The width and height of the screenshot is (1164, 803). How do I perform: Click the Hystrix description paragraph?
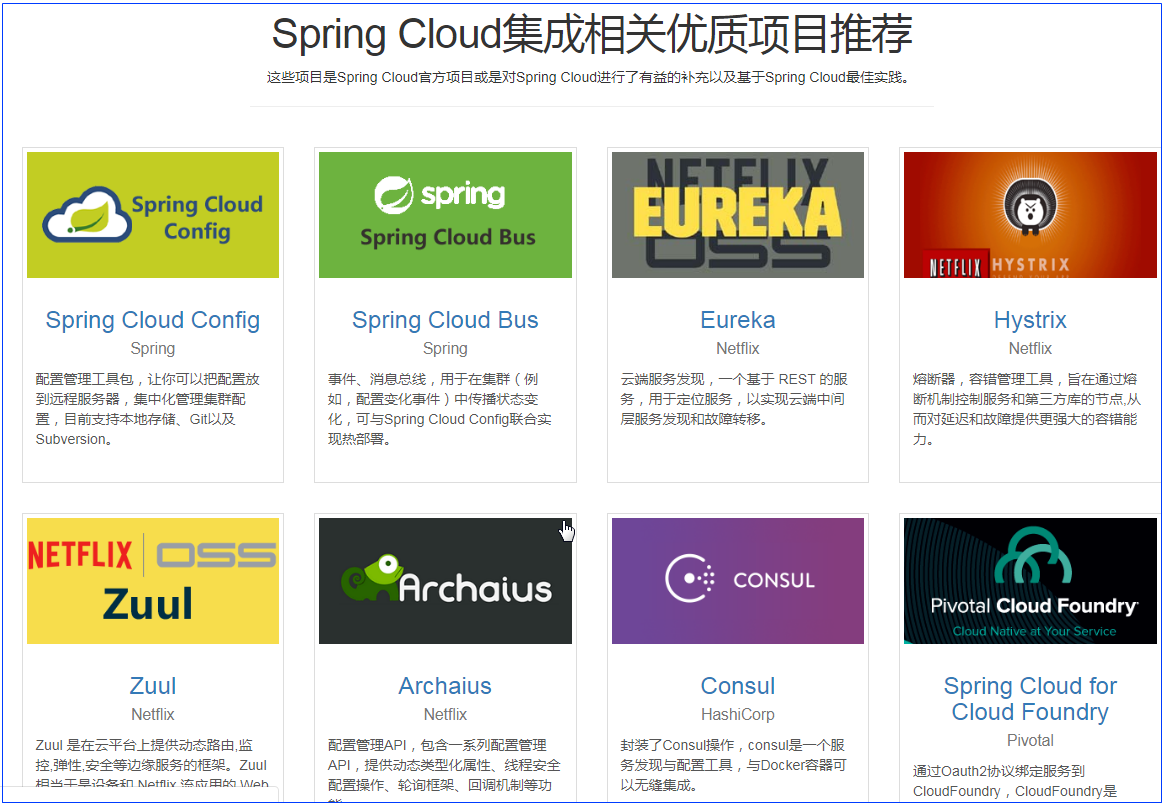coord(1027,409)
